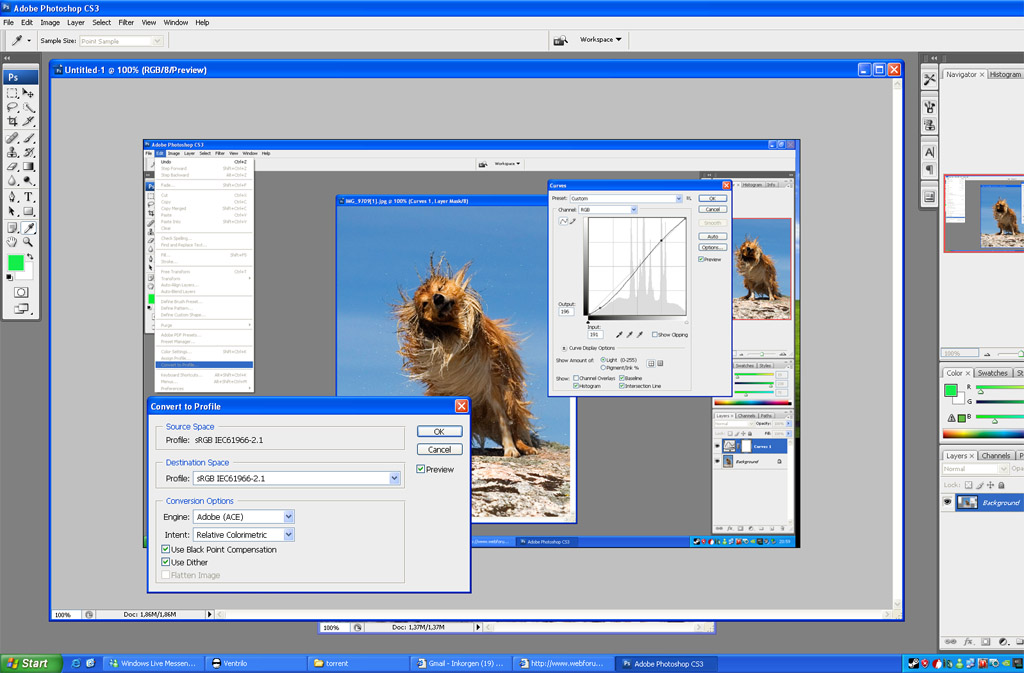Open the Brushes panel icon
Viewport: 1024px width, 673px height.
pyautogui.click(x=929, y=106)
